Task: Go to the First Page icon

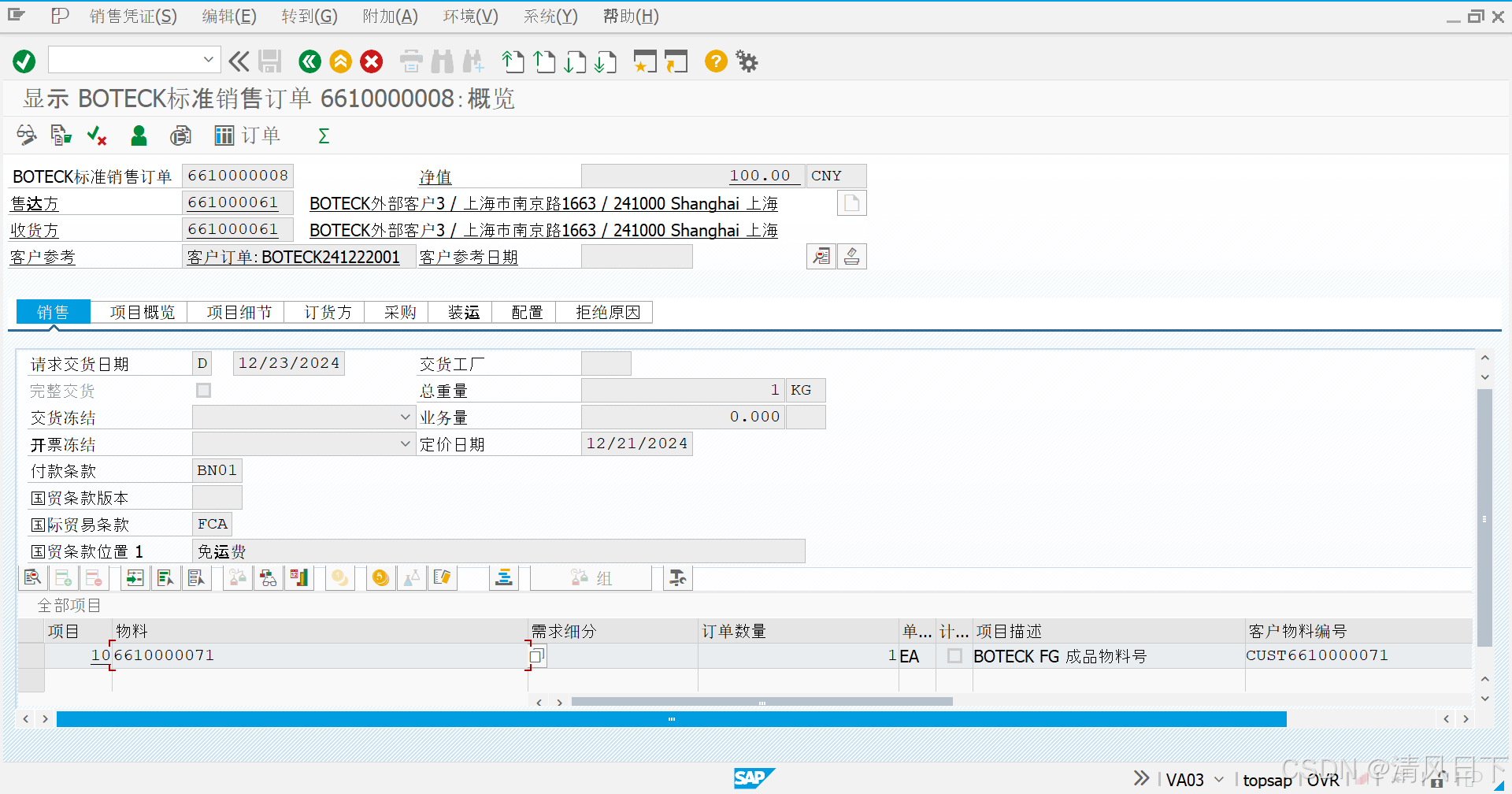Action: pyautogui.click(x=513, y=61)
